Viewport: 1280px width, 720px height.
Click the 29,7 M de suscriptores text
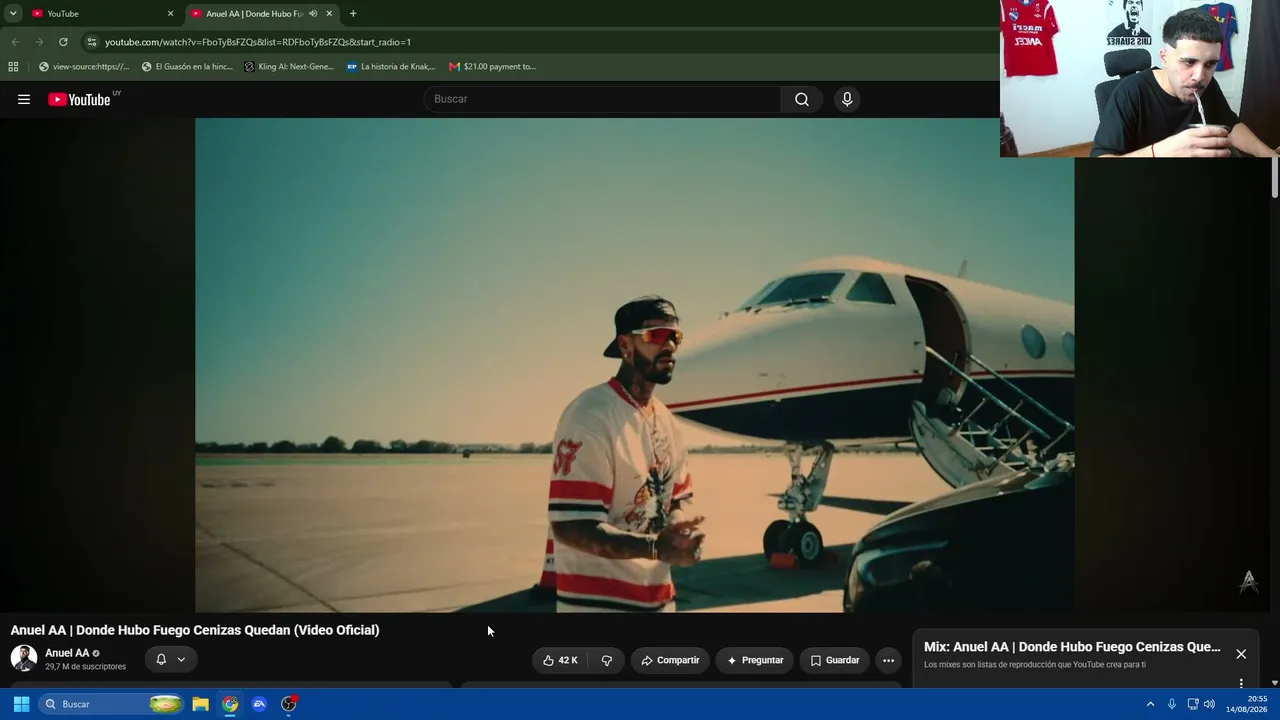pos(85,667)
